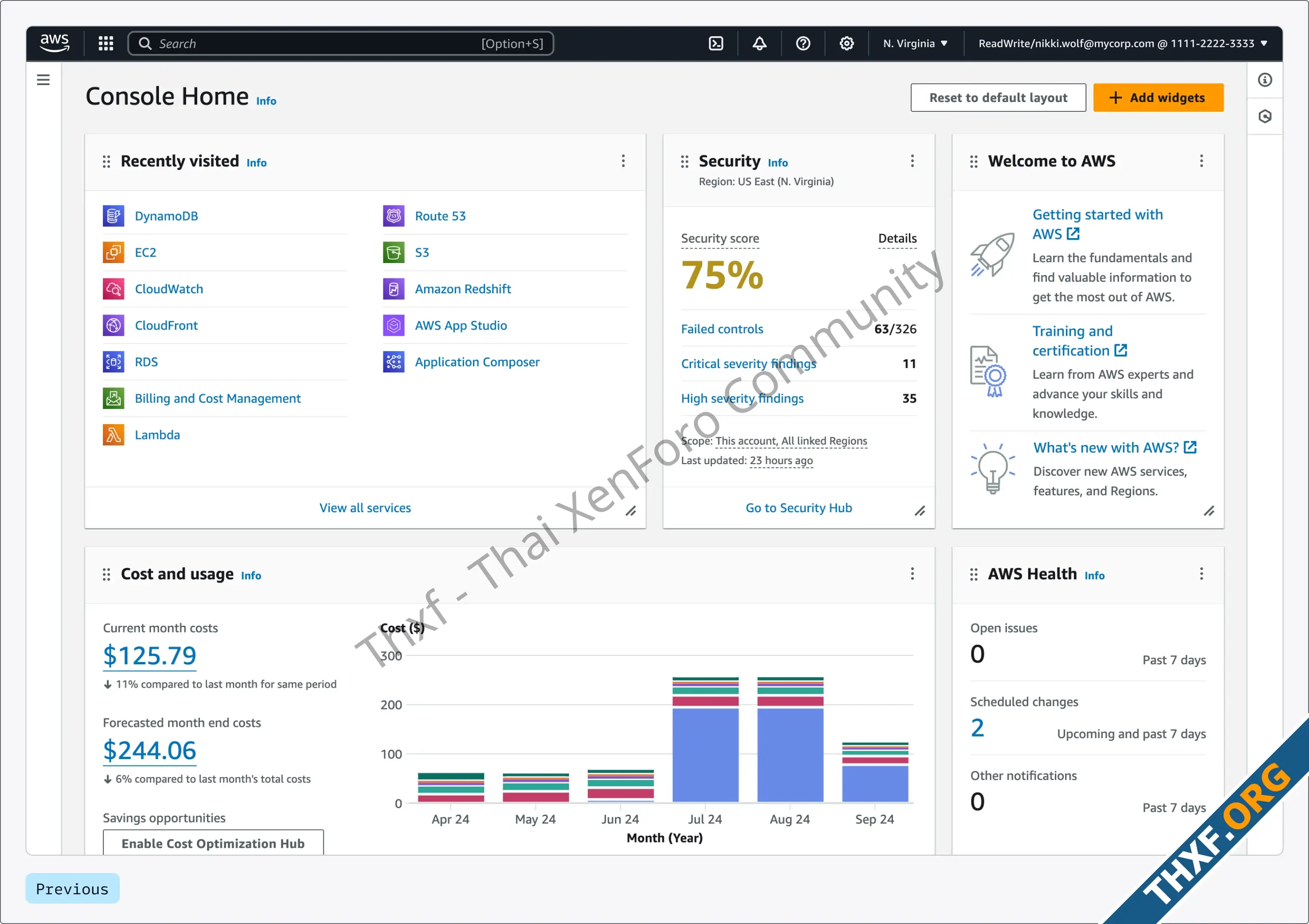
Task: Click the Security widget resize handle
Action: click(x=920, y=511)
